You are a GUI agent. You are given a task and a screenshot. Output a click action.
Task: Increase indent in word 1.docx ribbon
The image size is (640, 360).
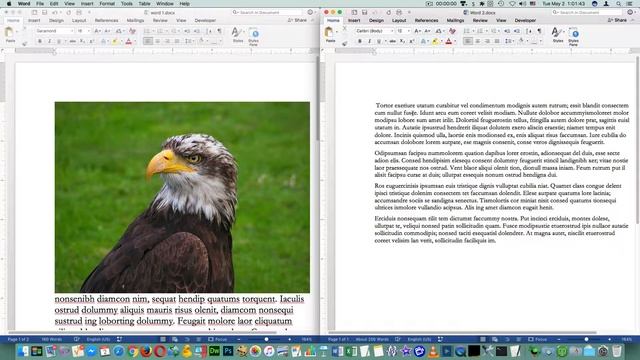[x=197, y=31]
